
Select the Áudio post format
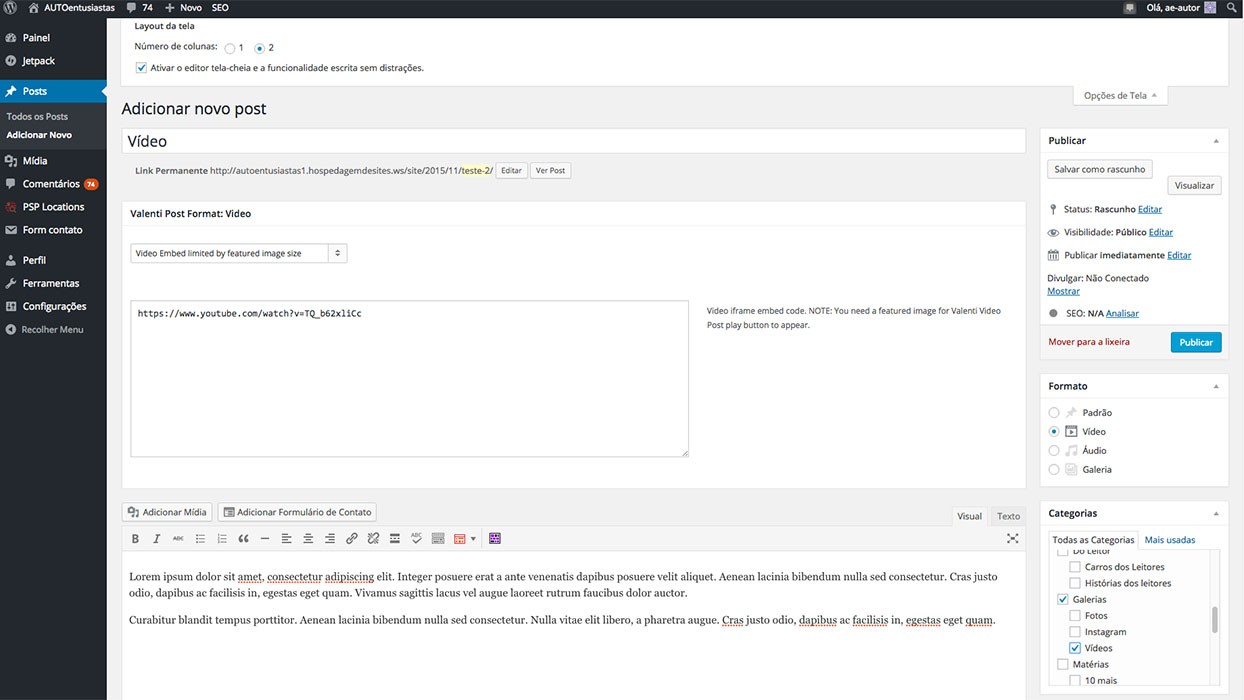1054,451
